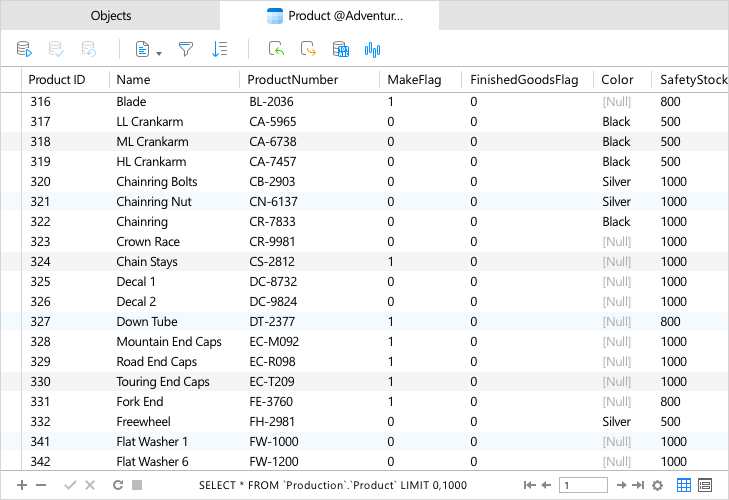Select the Flat Washer 6 cell
729x500 pixels.
[152, 461]
